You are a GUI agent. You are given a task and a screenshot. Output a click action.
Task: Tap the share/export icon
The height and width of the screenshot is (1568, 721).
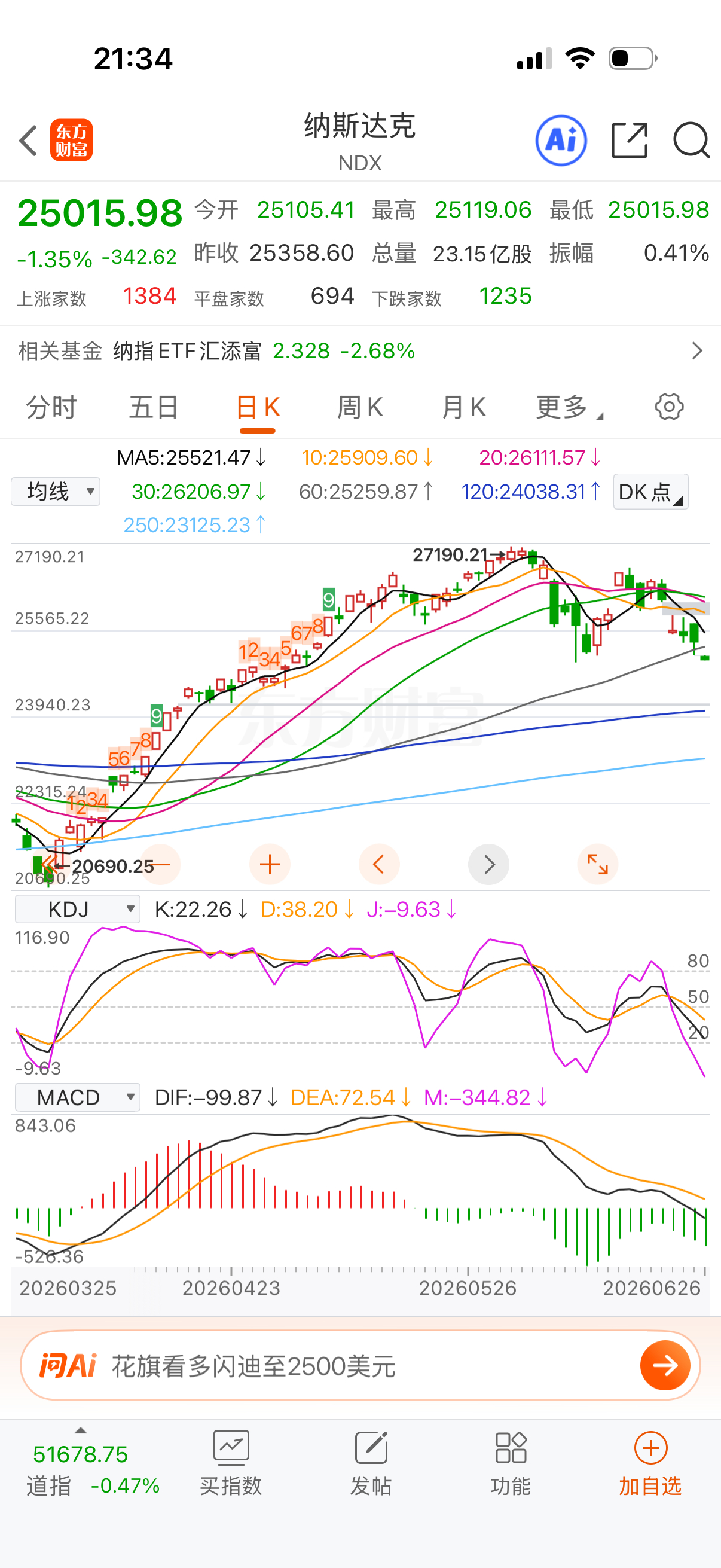pyautogui.click(x=629, y=141)
